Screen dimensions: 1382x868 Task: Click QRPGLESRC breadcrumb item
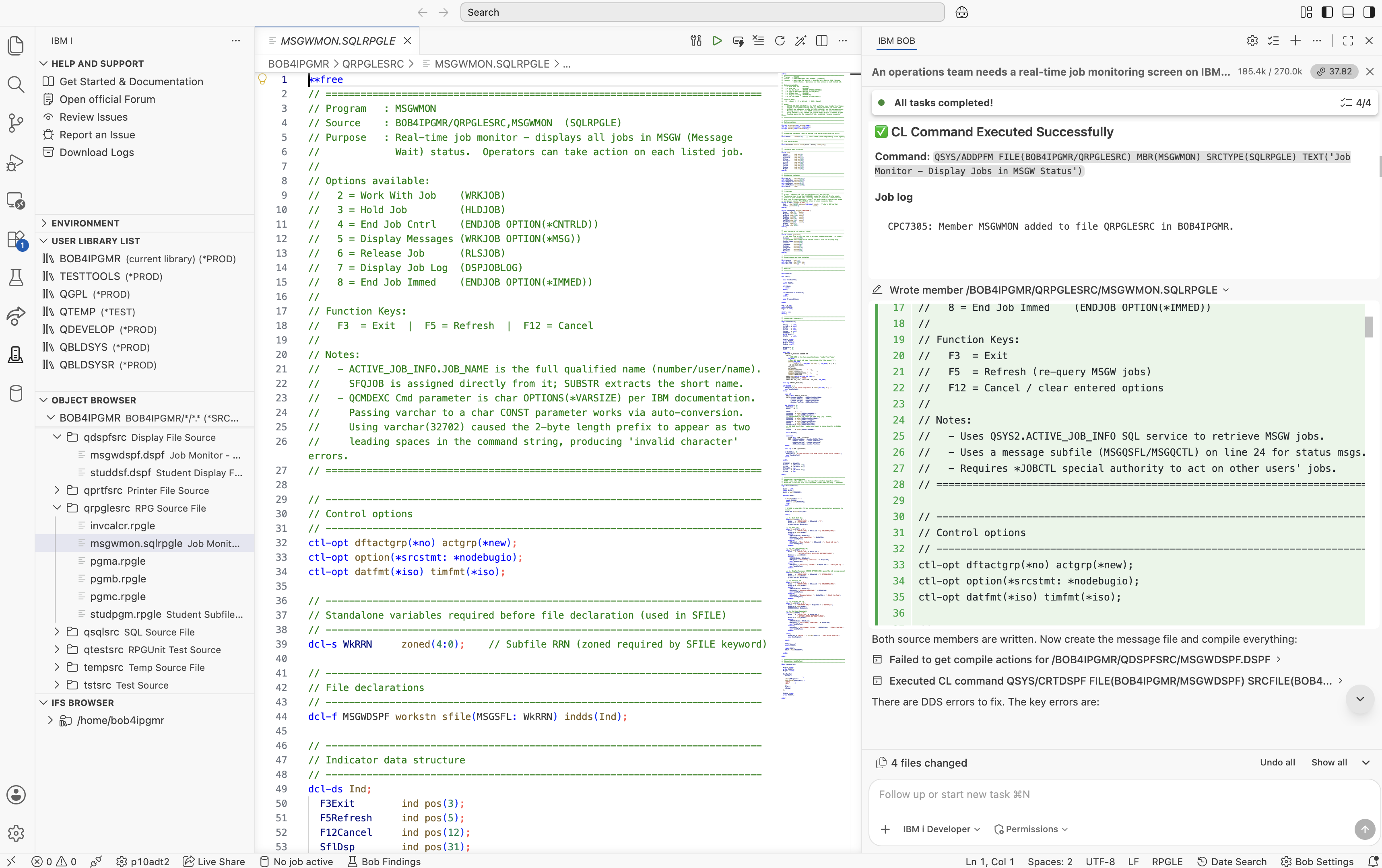(373, 64)
